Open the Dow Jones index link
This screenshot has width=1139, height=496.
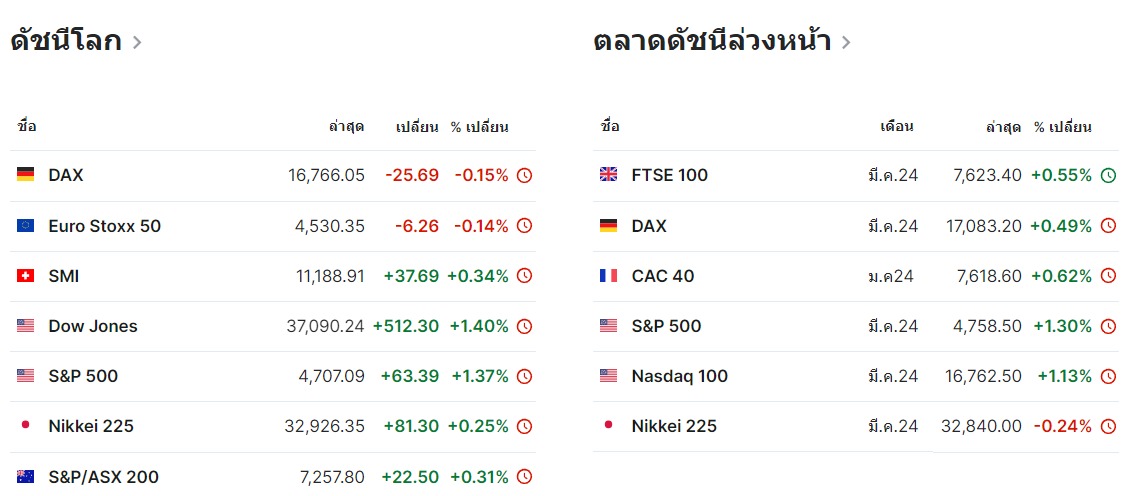pos(93,326)
